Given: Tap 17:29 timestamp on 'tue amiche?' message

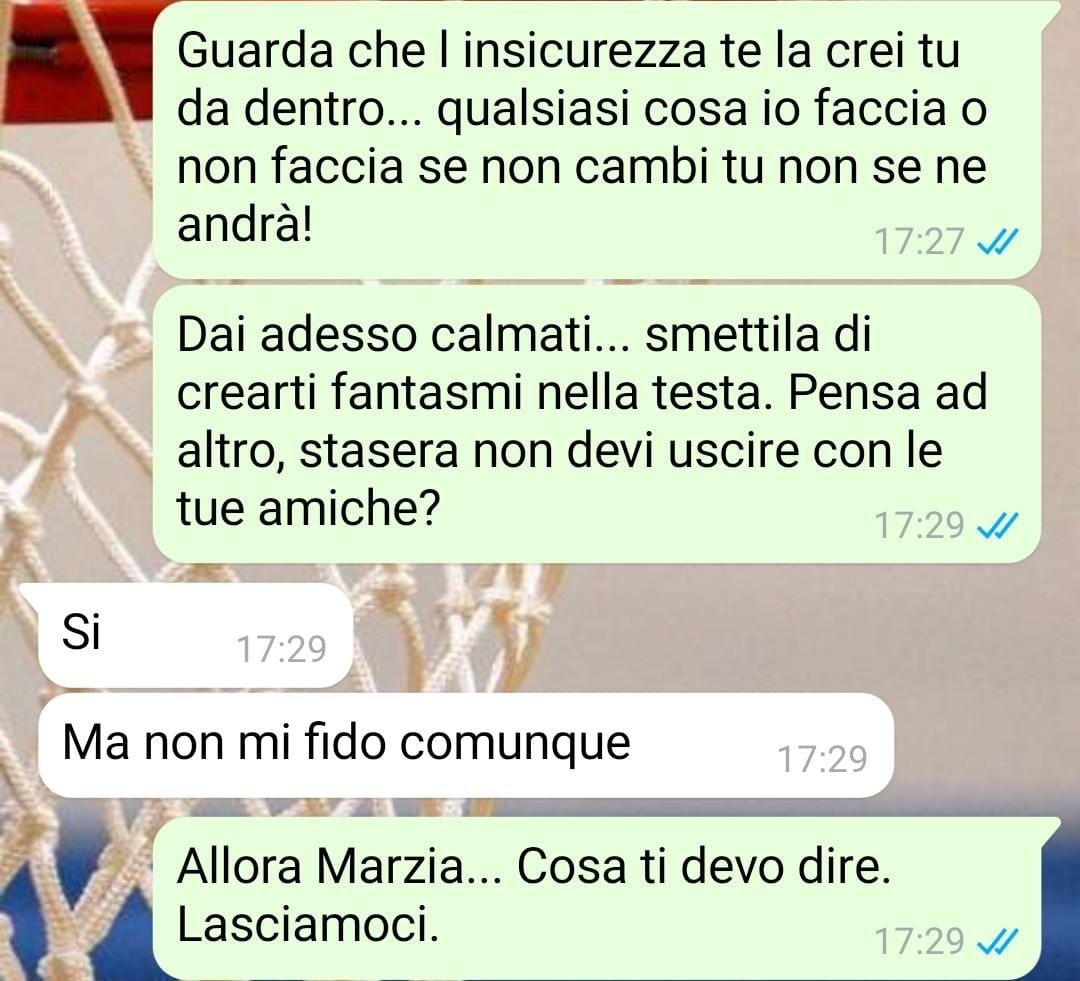Looking at the screenshot, I should click(919, 526).
